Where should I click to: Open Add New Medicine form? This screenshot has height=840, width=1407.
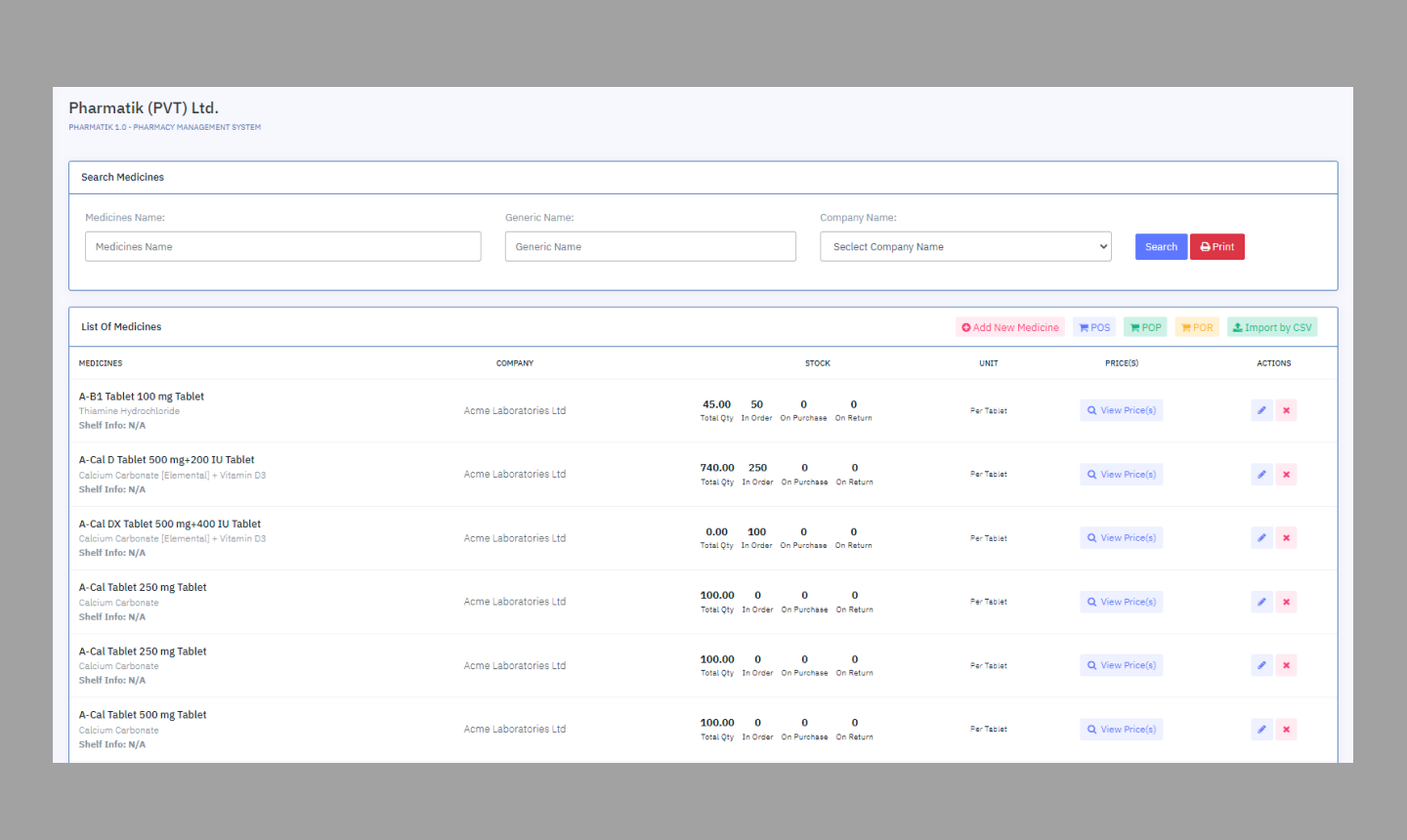[x=1010, y=327]
